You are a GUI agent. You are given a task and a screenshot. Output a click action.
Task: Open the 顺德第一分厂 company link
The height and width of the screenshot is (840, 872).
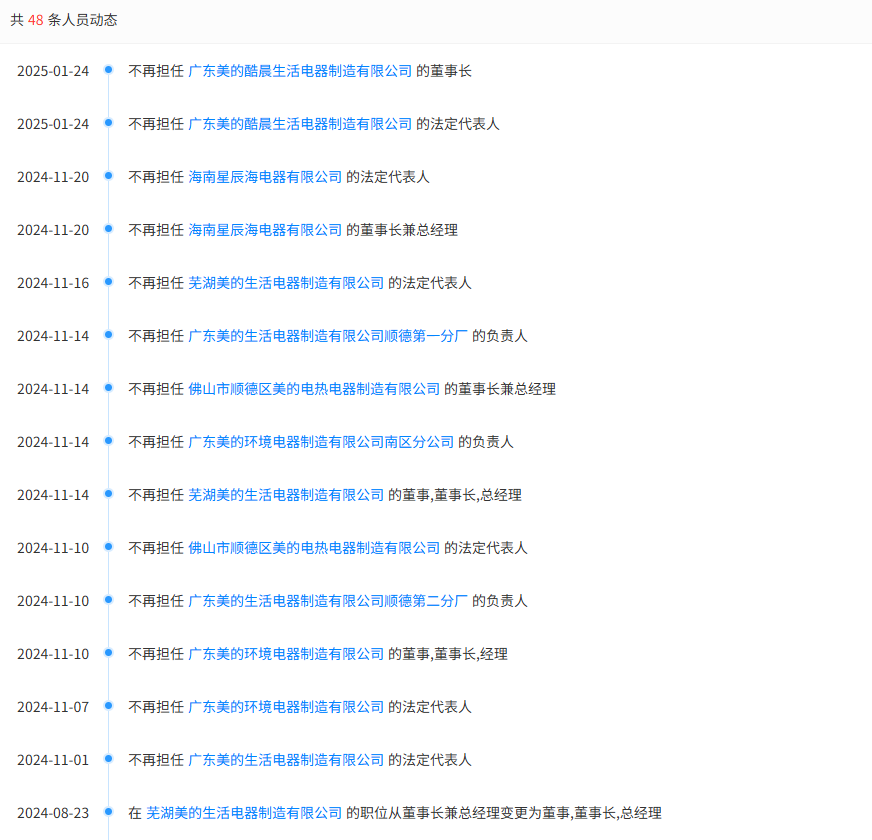point(328,336)
